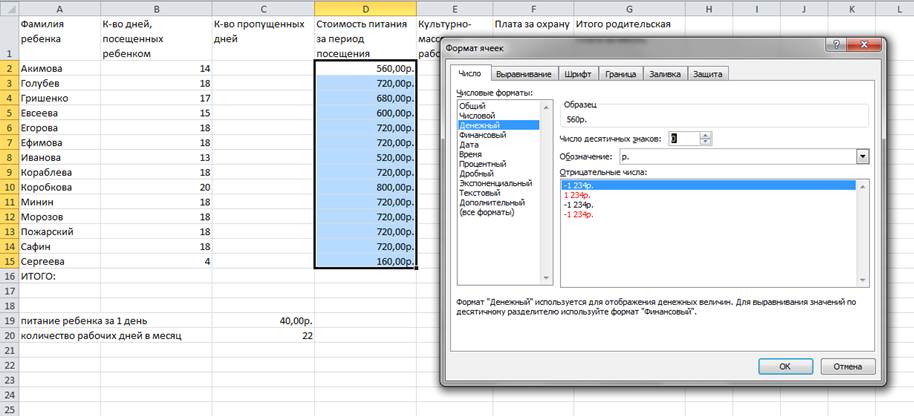Image resolution: width=914 pixels, height=416 pixels.
Task: Select the cell showing 800,00р.
Action: tap(365, 187)
